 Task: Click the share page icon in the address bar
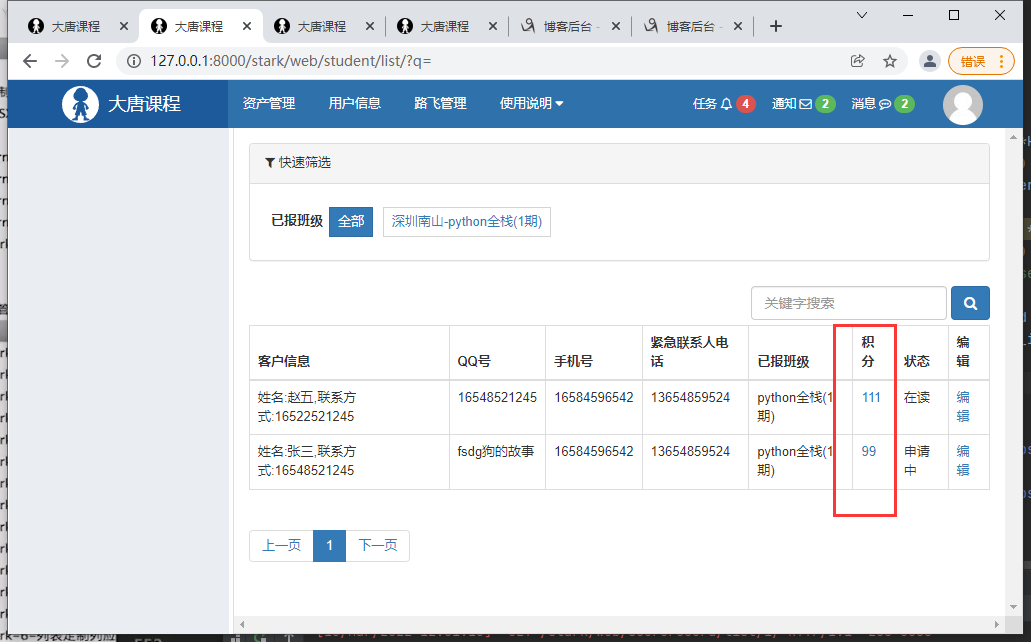click(x=857, y=61)
